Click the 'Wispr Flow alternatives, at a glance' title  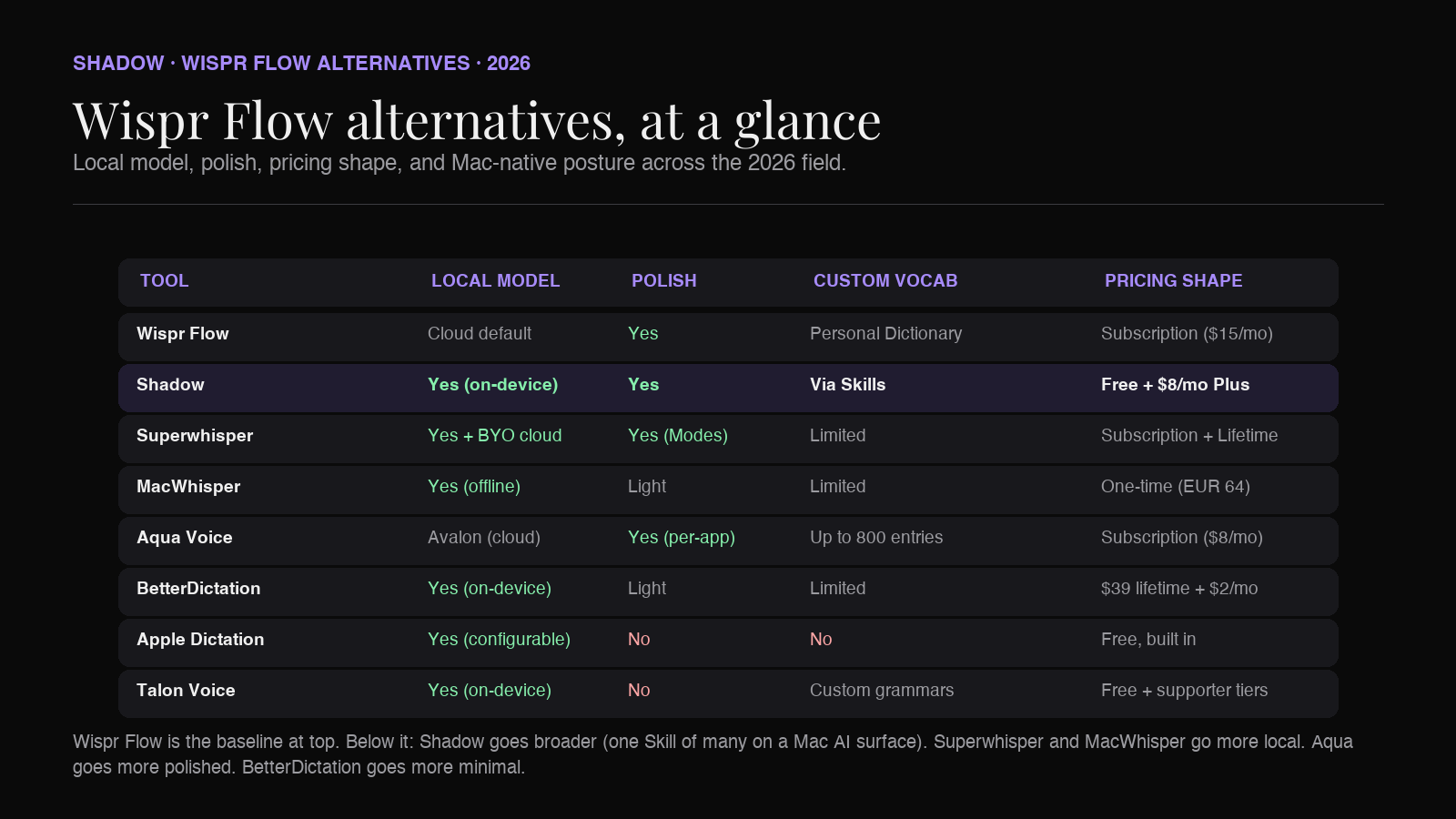[x=477, y=121]
